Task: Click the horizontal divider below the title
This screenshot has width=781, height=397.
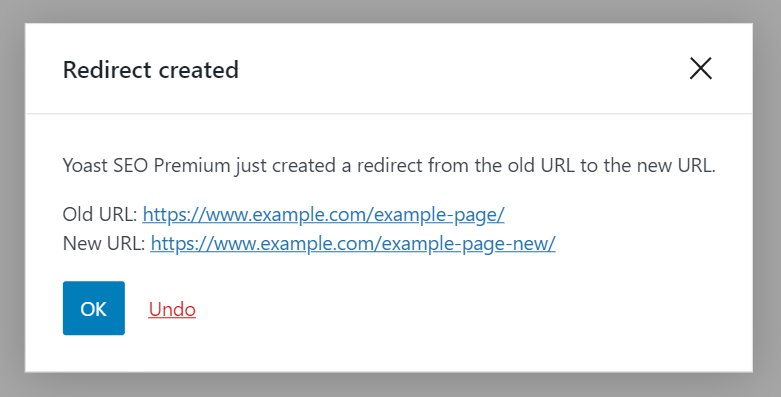Action: [x=389, y=114]
